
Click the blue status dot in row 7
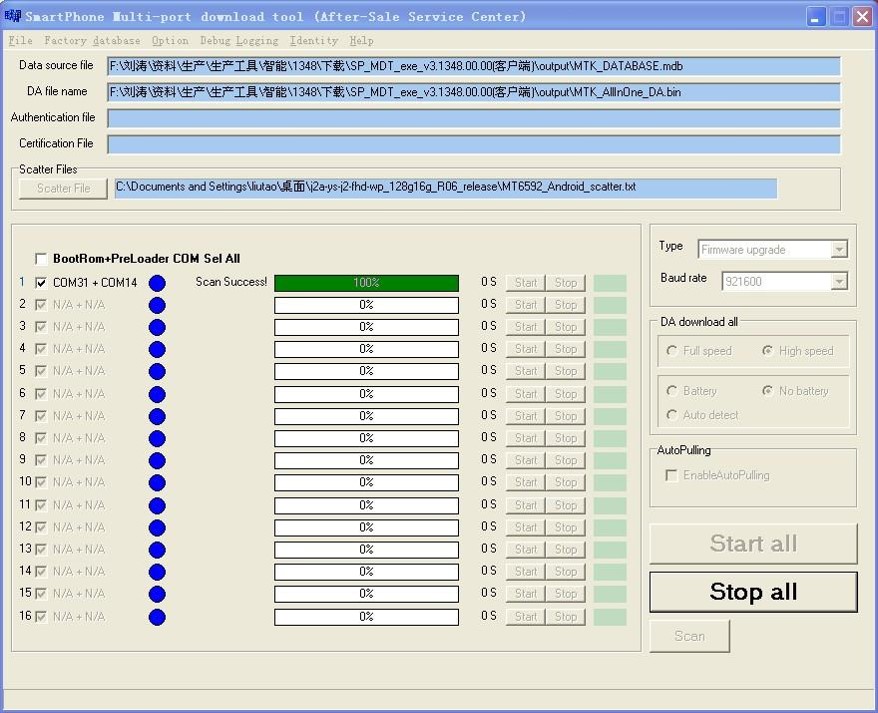(157, 416)
